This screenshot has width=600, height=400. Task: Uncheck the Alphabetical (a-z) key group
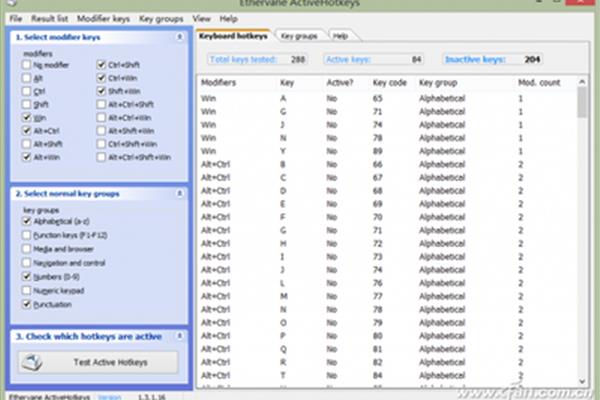pyautogui.click(x=26, y=221)
